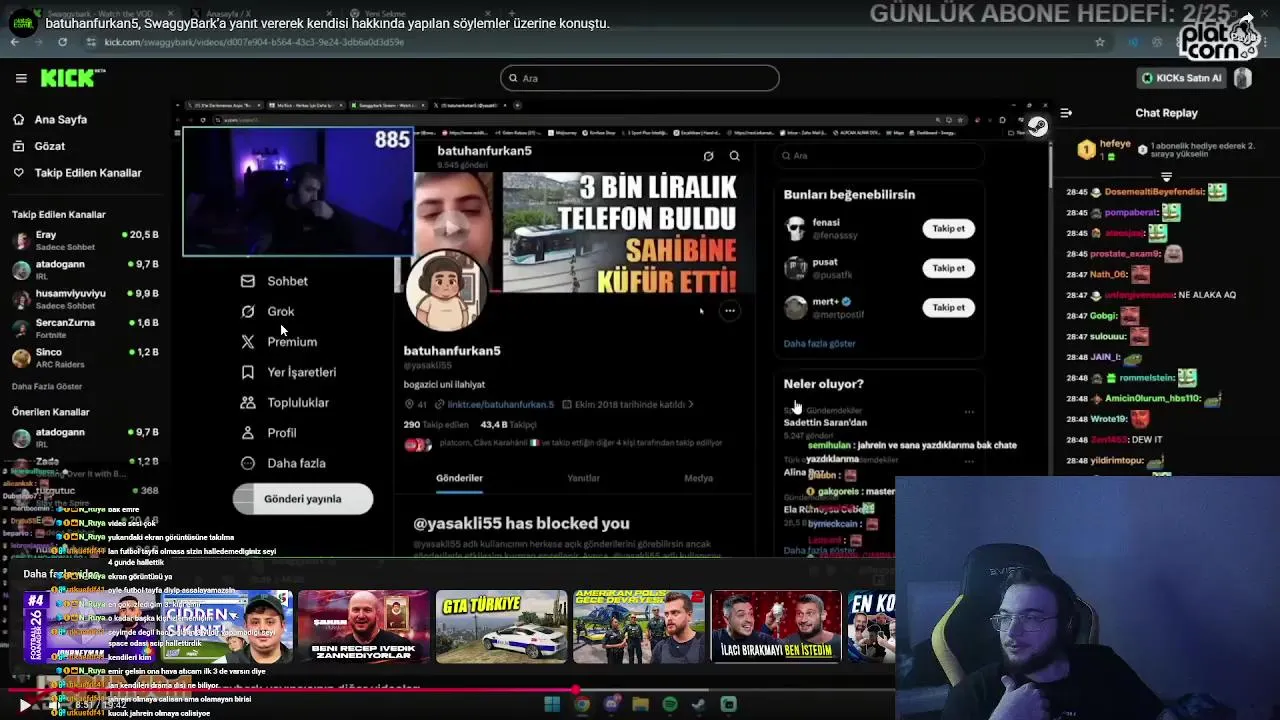Open Steam from the taskbar
Viewport: 1280px width, 720px height.
tap(699, 704)
